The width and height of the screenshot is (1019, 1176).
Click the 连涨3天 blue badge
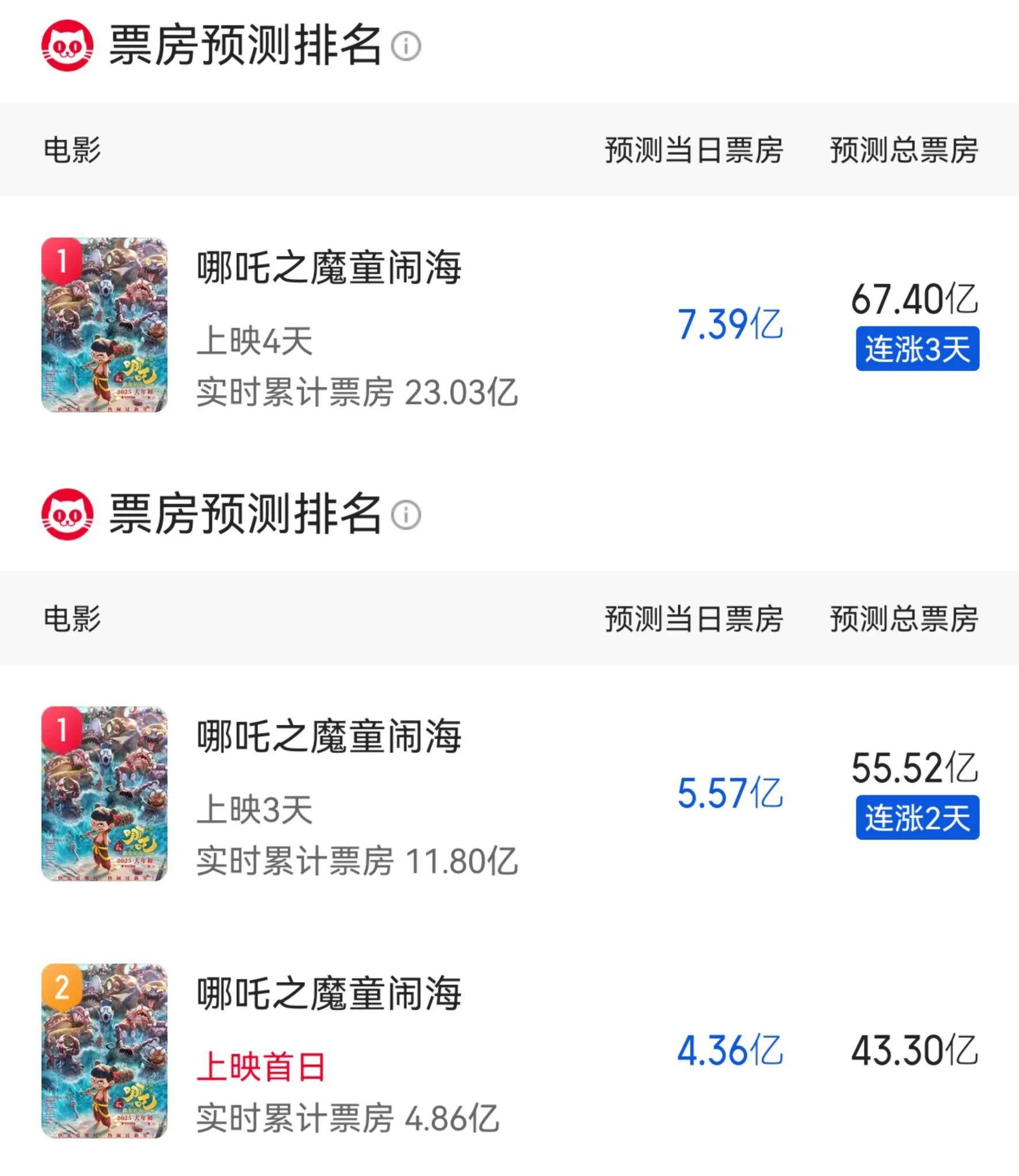918,349
